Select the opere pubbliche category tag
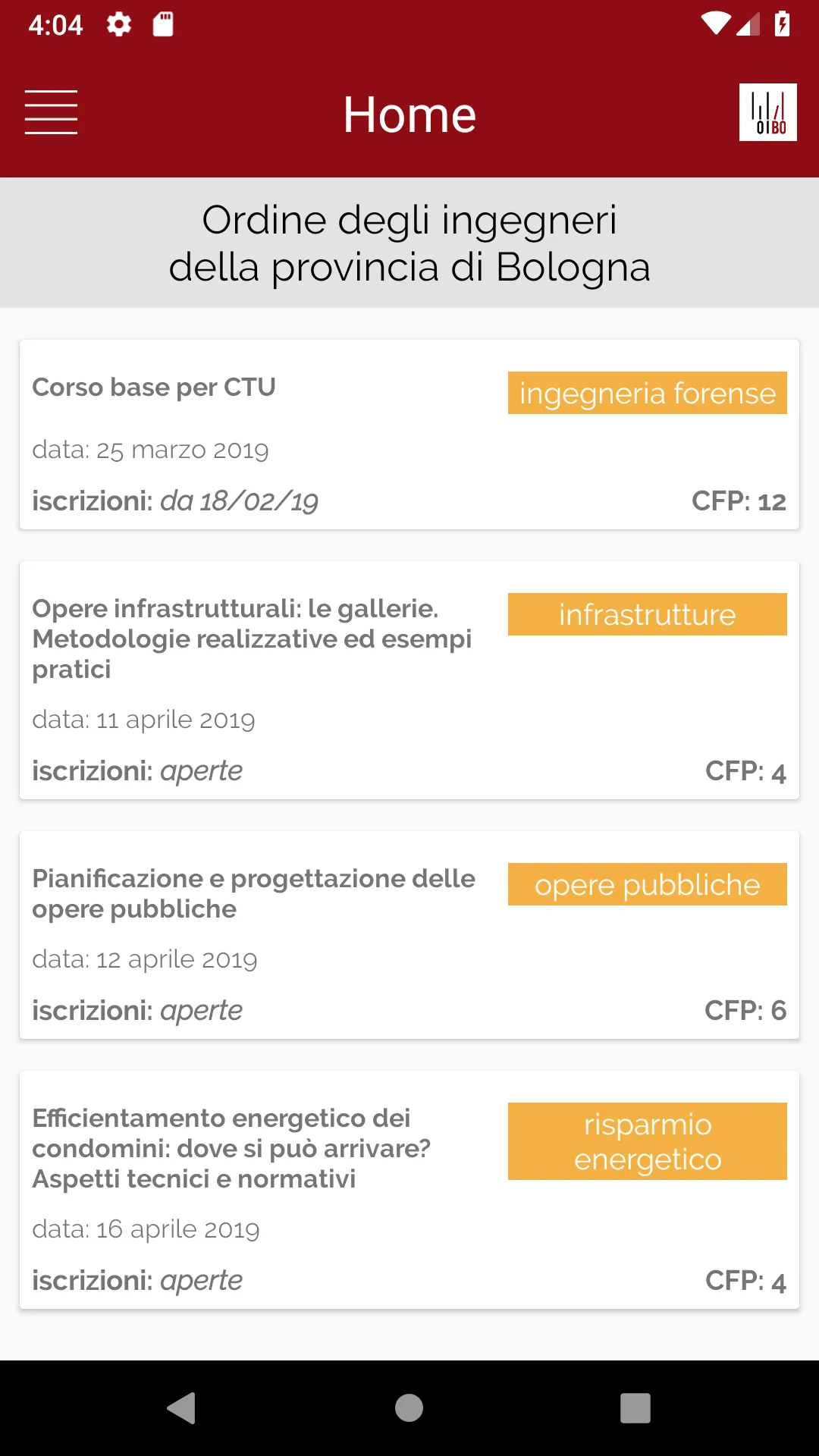This screenshot has height=1456, width=819. pyautogui.click(x=647, y=884)
